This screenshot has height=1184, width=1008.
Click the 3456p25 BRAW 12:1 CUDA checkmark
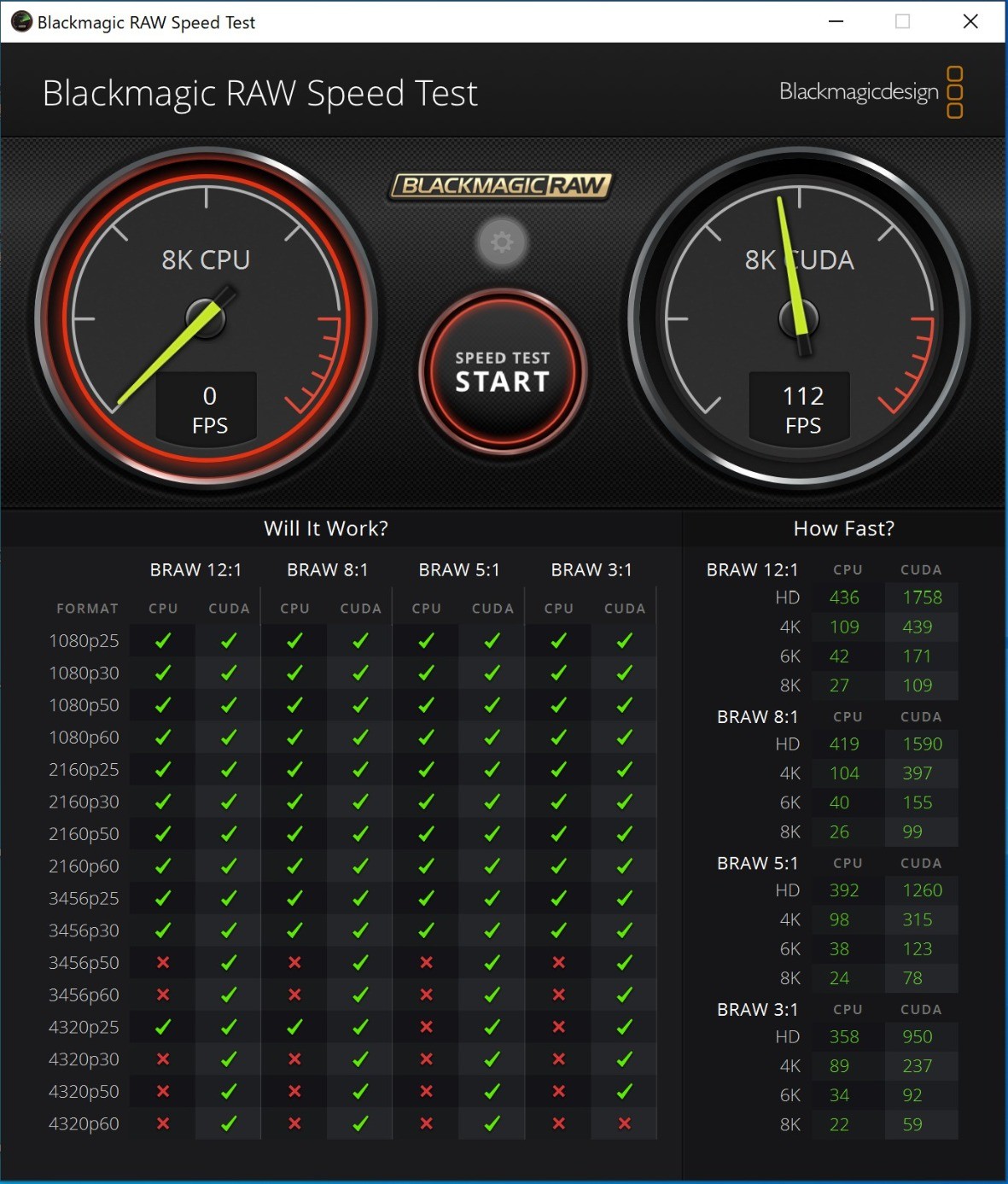click(x=229, y=898)
